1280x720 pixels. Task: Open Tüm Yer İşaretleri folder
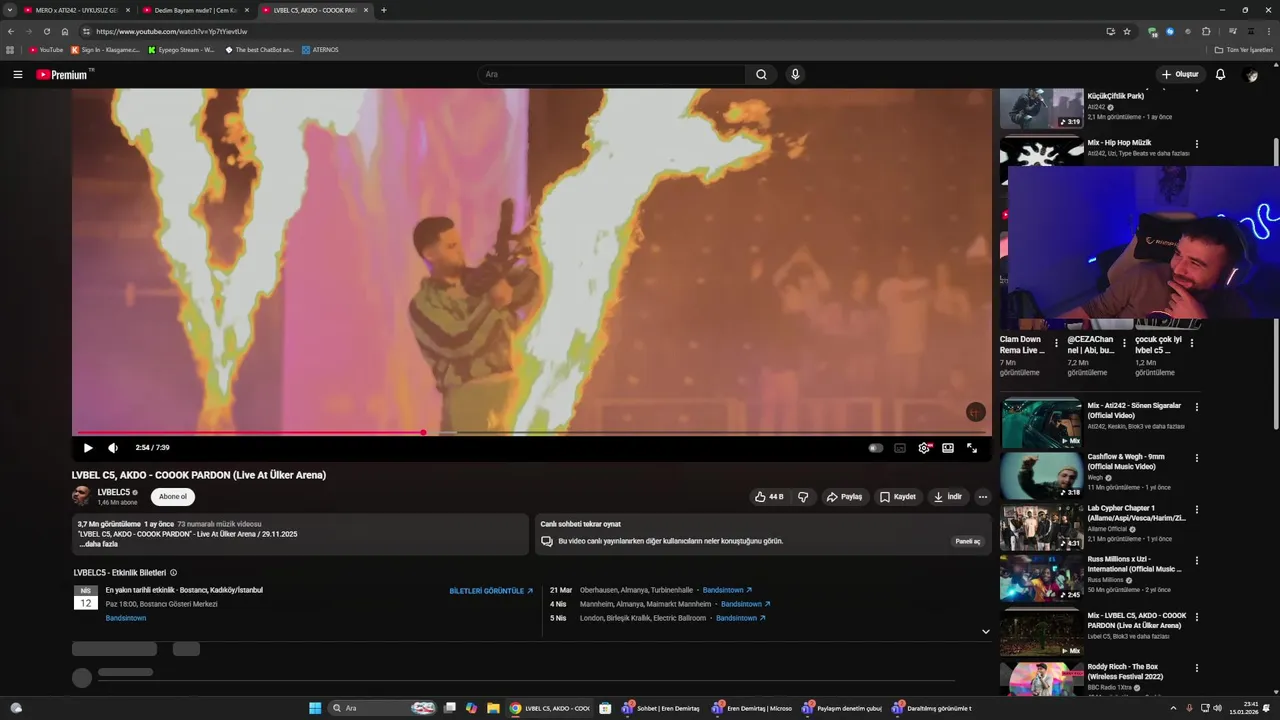click(1243, 50)
